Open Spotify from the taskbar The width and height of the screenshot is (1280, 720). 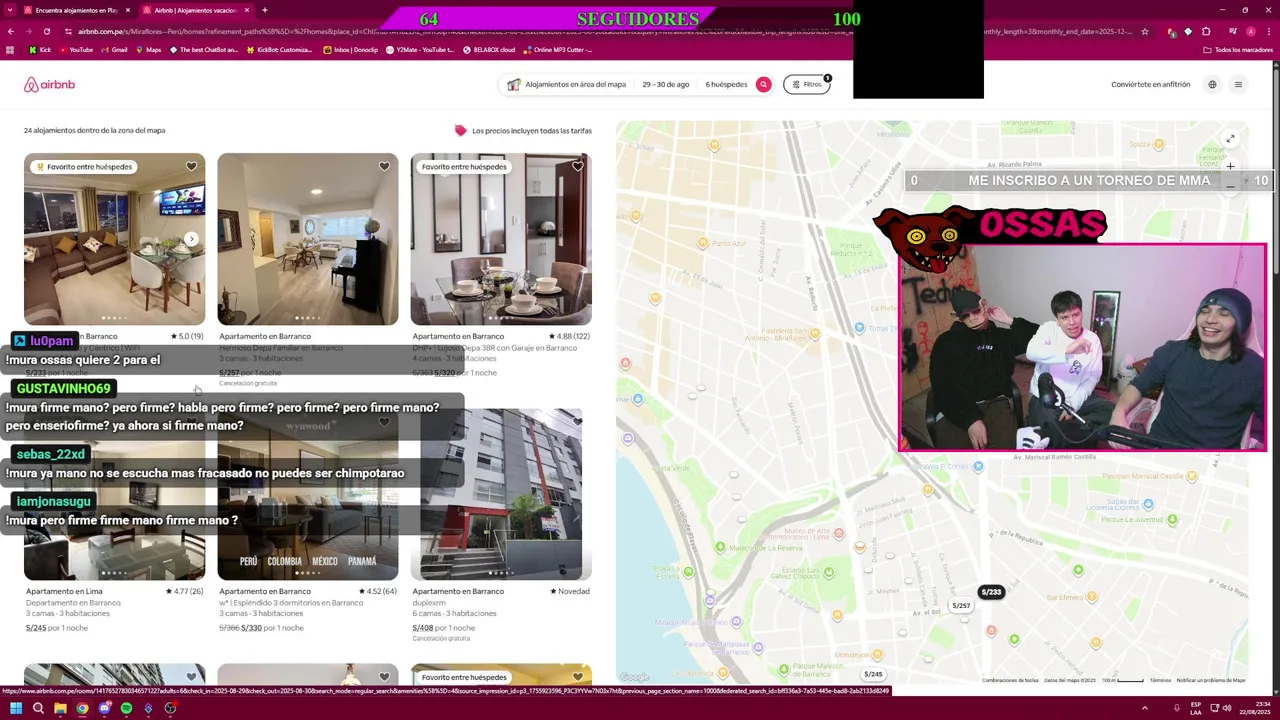coord(126,708)
